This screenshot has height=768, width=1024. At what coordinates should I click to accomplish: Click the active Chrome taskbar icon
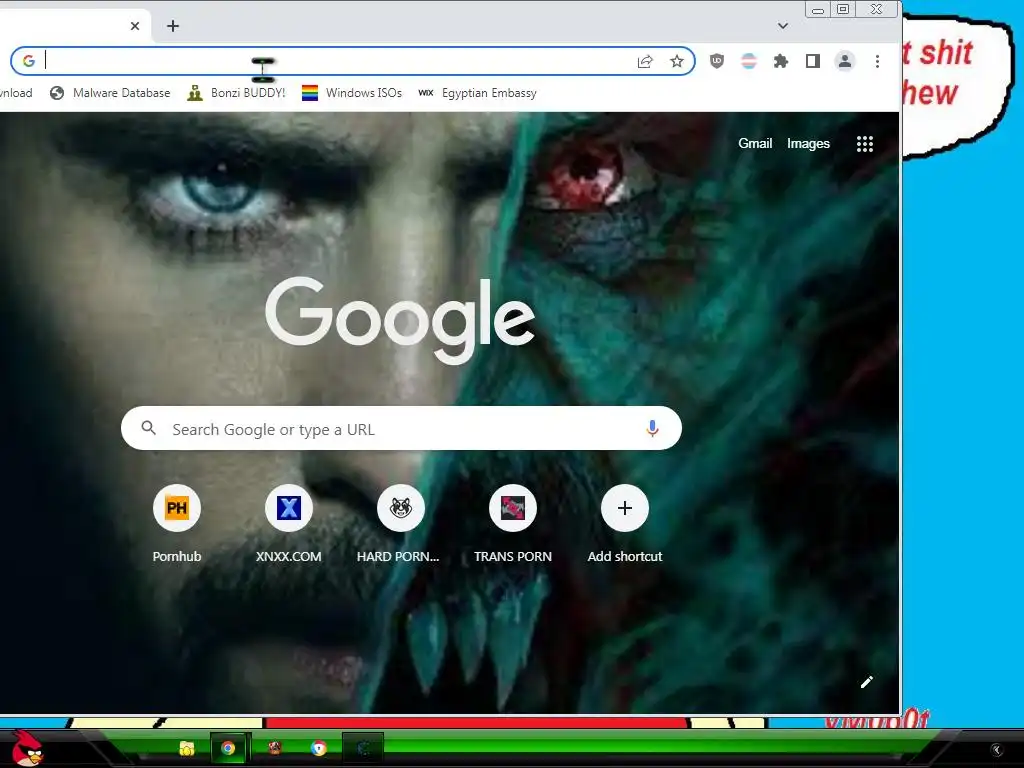tap(228, 748)
